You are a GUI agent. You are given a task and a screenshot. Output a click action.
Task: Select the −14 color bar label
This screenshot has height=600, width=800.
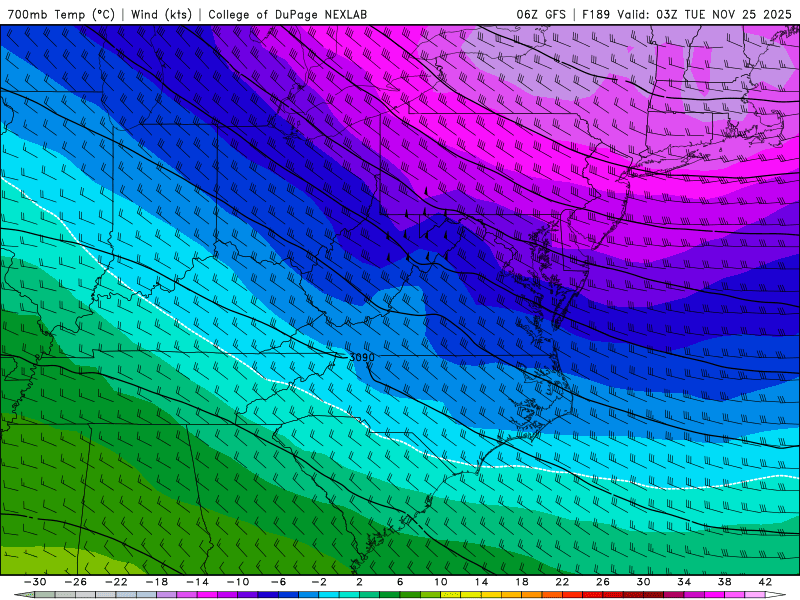(197, 582)
